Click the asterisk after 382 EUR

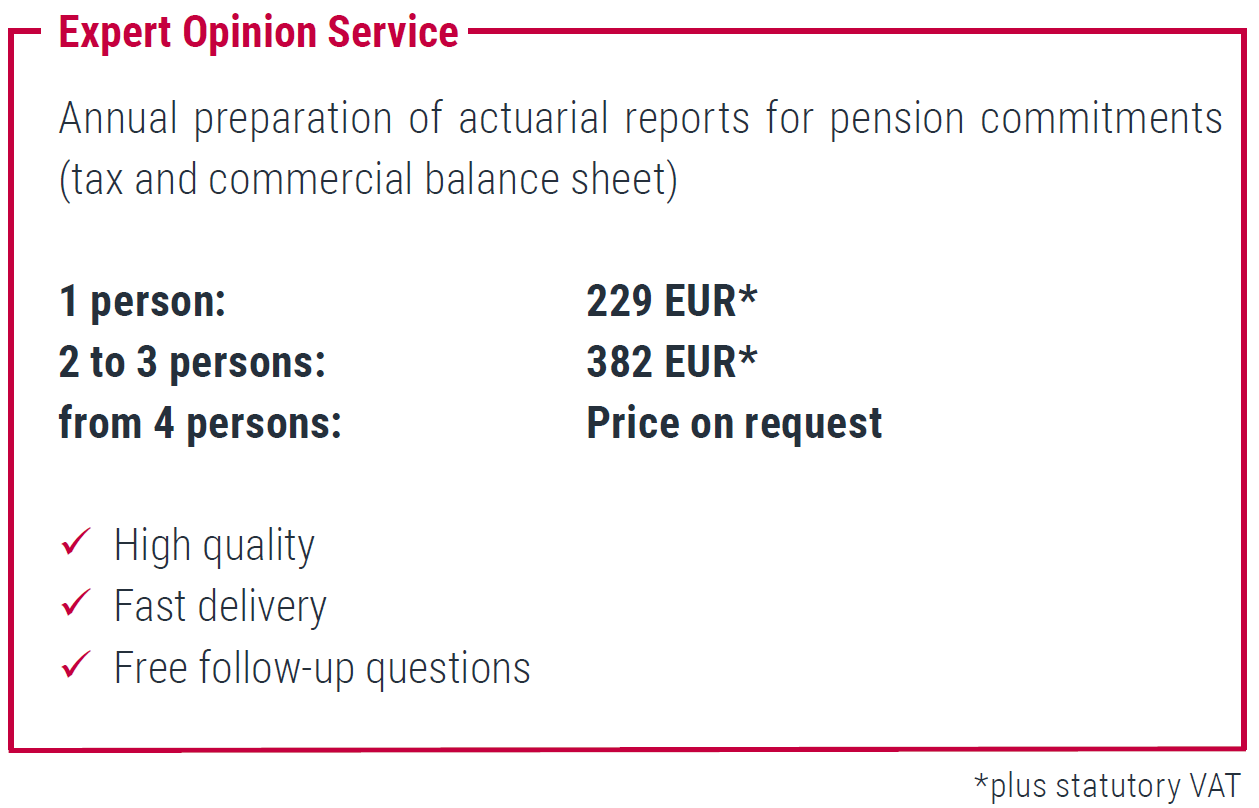[x=747, y=358]
